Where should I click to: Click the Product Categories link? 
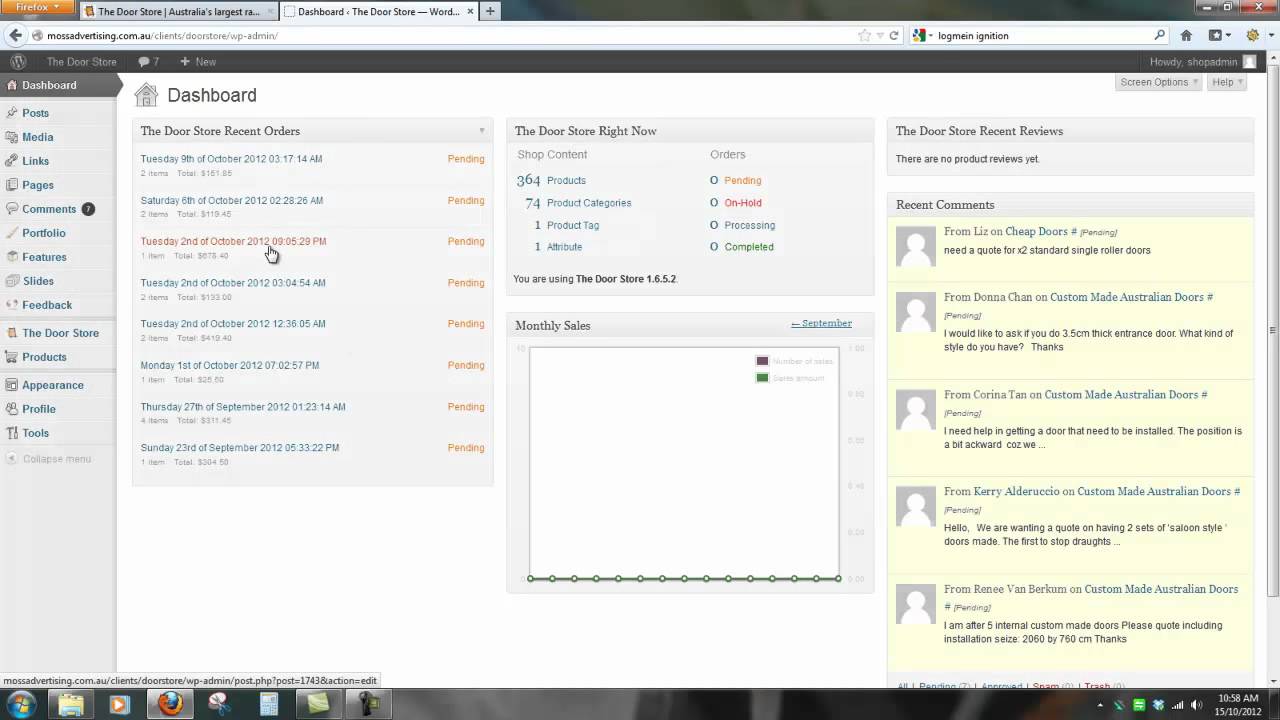[589, 203]
